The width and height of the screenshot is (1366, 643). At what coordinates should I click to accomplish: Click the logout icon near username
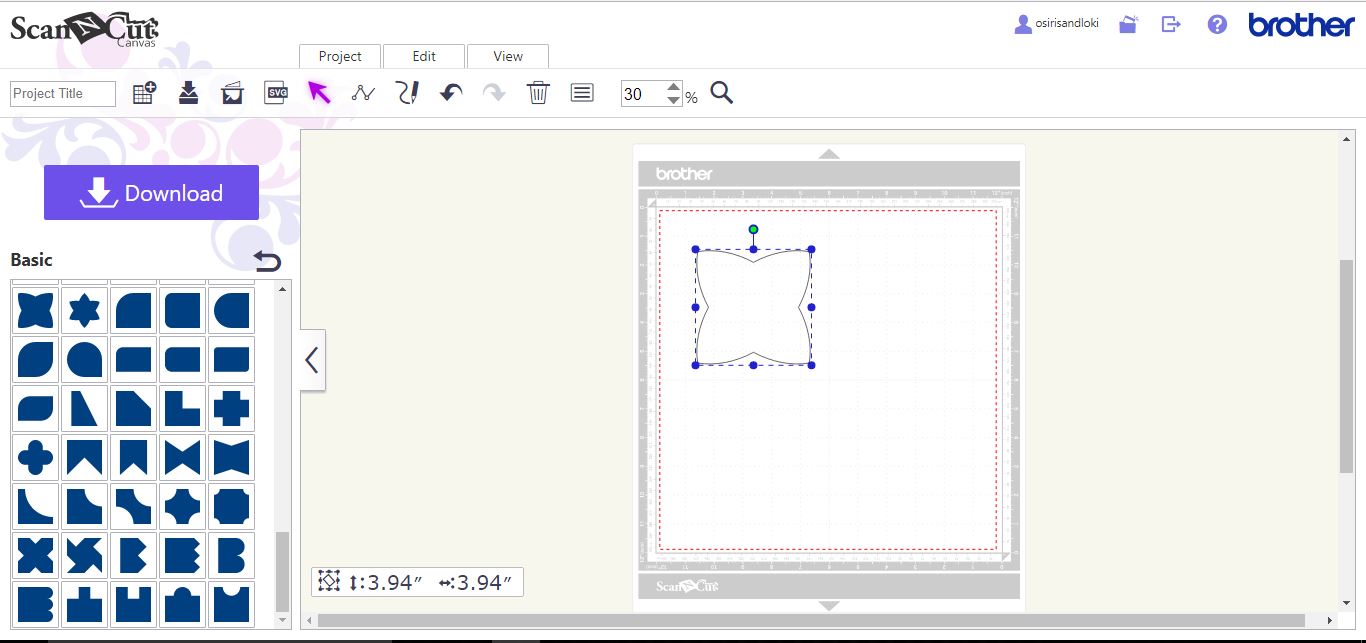1170,24
